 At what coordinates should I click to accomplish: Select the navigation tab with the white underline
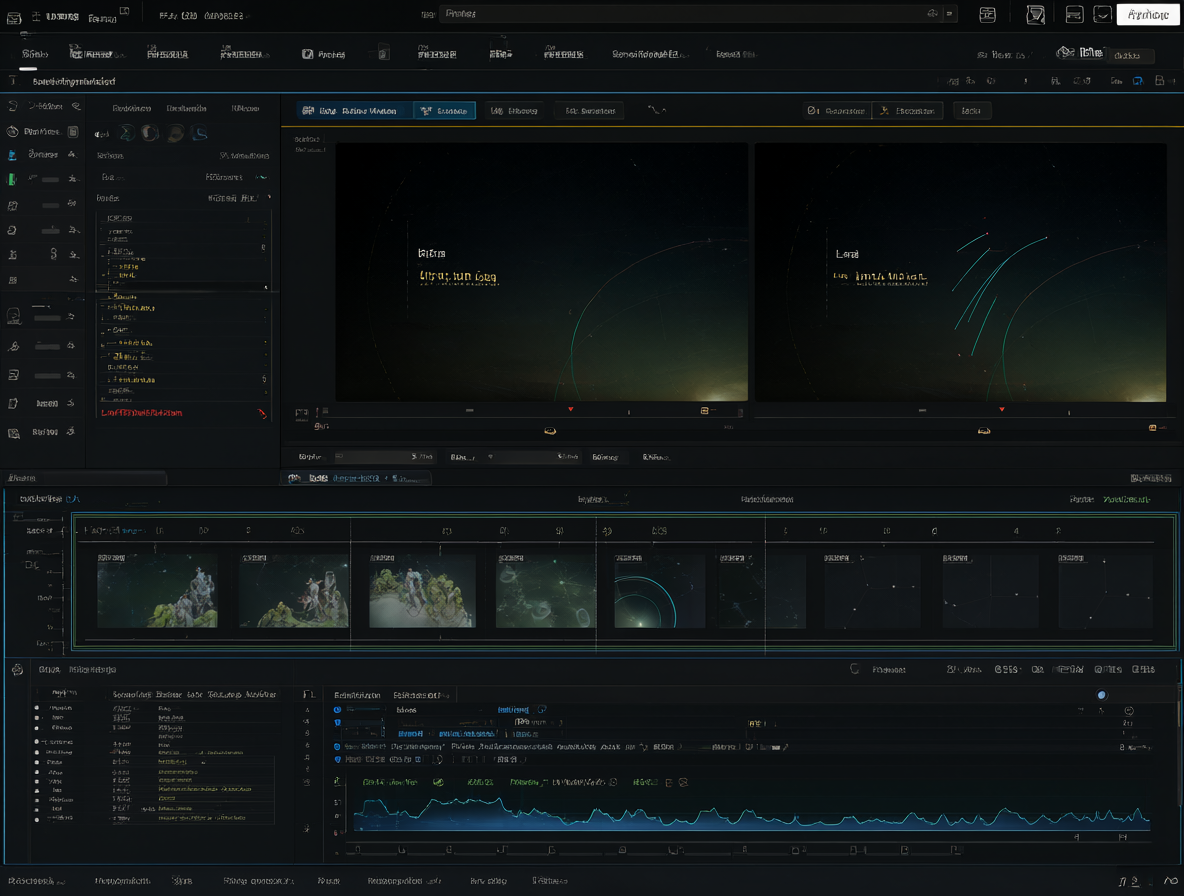35,54
